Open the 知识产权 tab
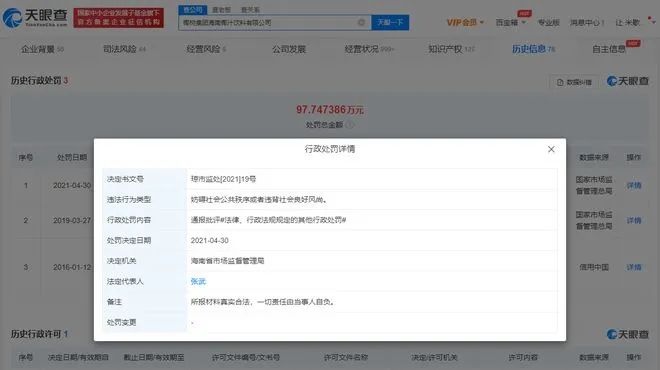 [451, 49]
